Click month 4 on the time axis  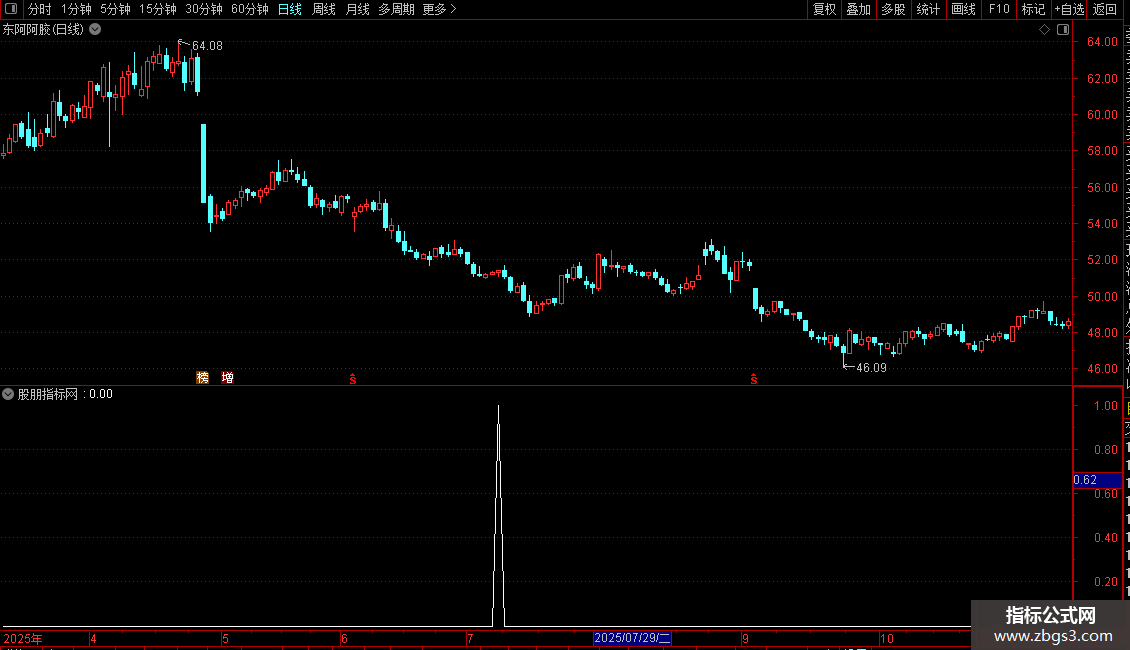pyautogui.click(x=94, y=638)
